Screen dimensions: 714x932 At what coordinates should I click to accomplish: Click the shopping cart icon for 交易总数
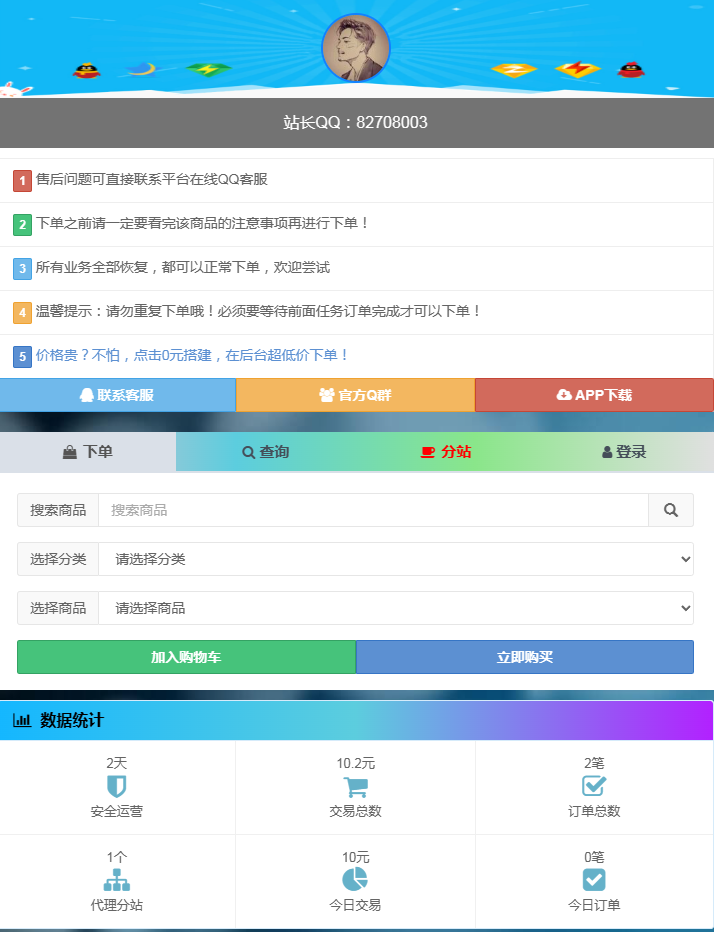click(355, 786)
